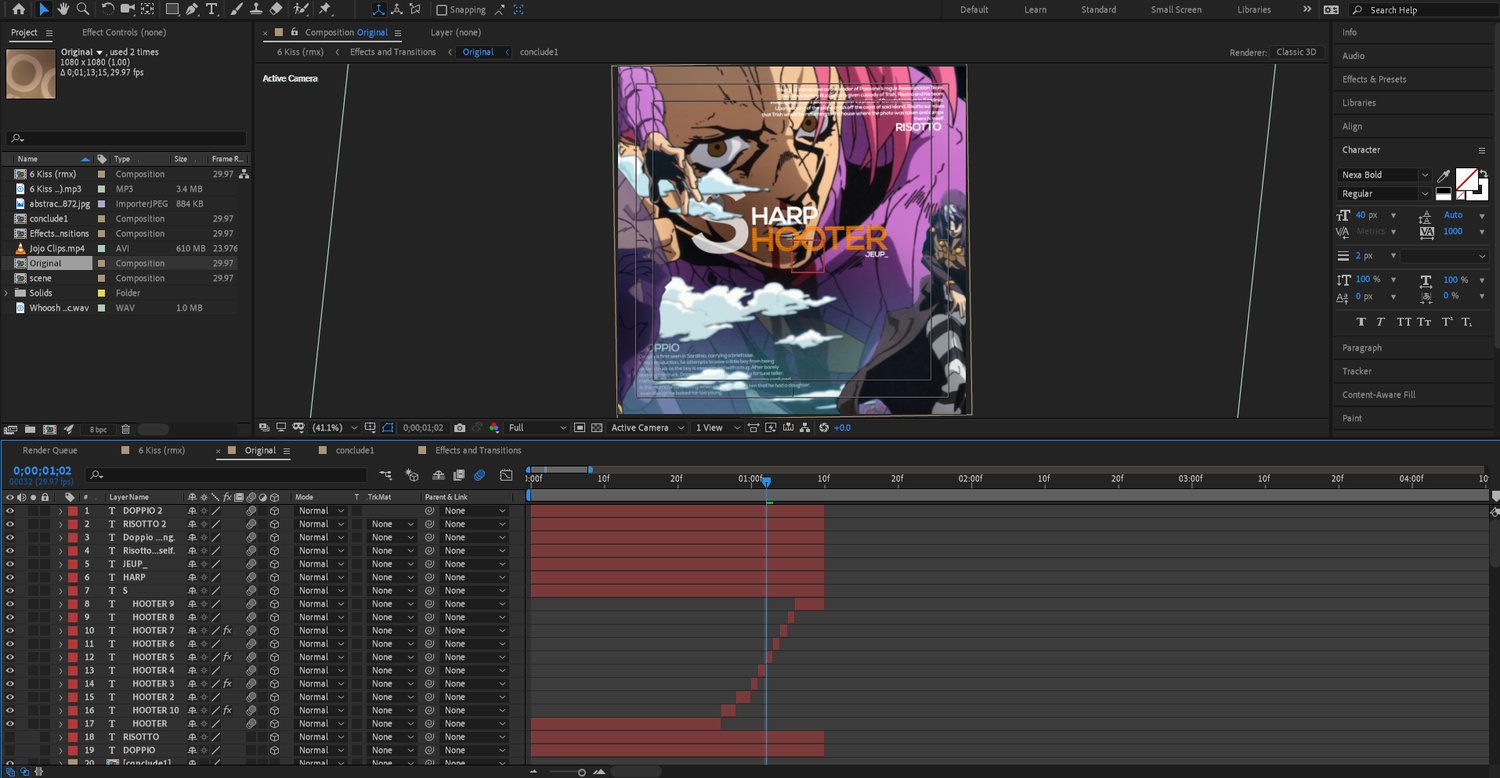1500x778 pixels.
Task: Click the Home icon in the toolbar
Action: pos(18,9)
